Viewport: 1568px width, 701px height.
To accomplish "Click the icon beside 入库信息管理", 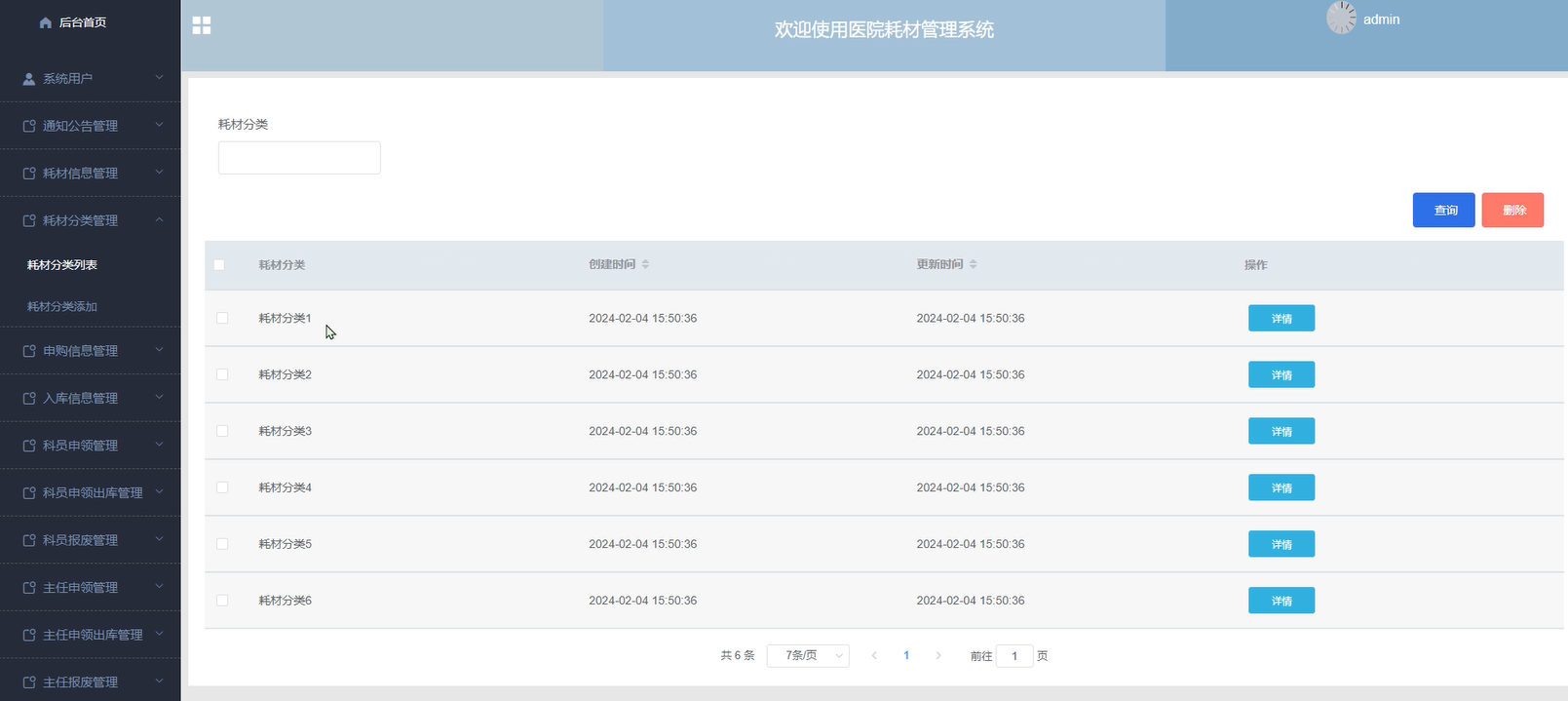I will 29,398.
